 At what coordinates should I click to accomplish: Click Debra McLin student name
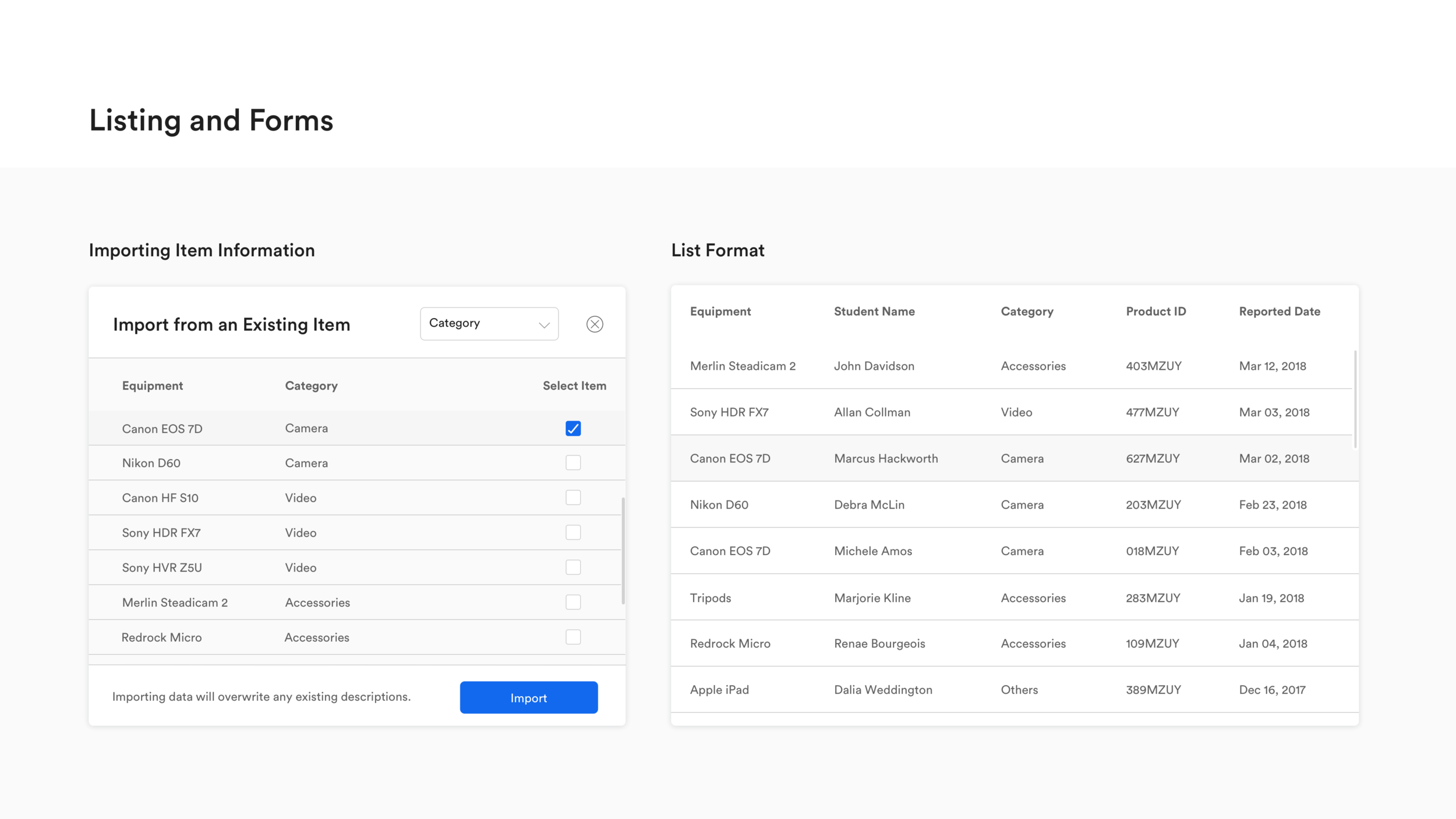[x=869, y=504]
